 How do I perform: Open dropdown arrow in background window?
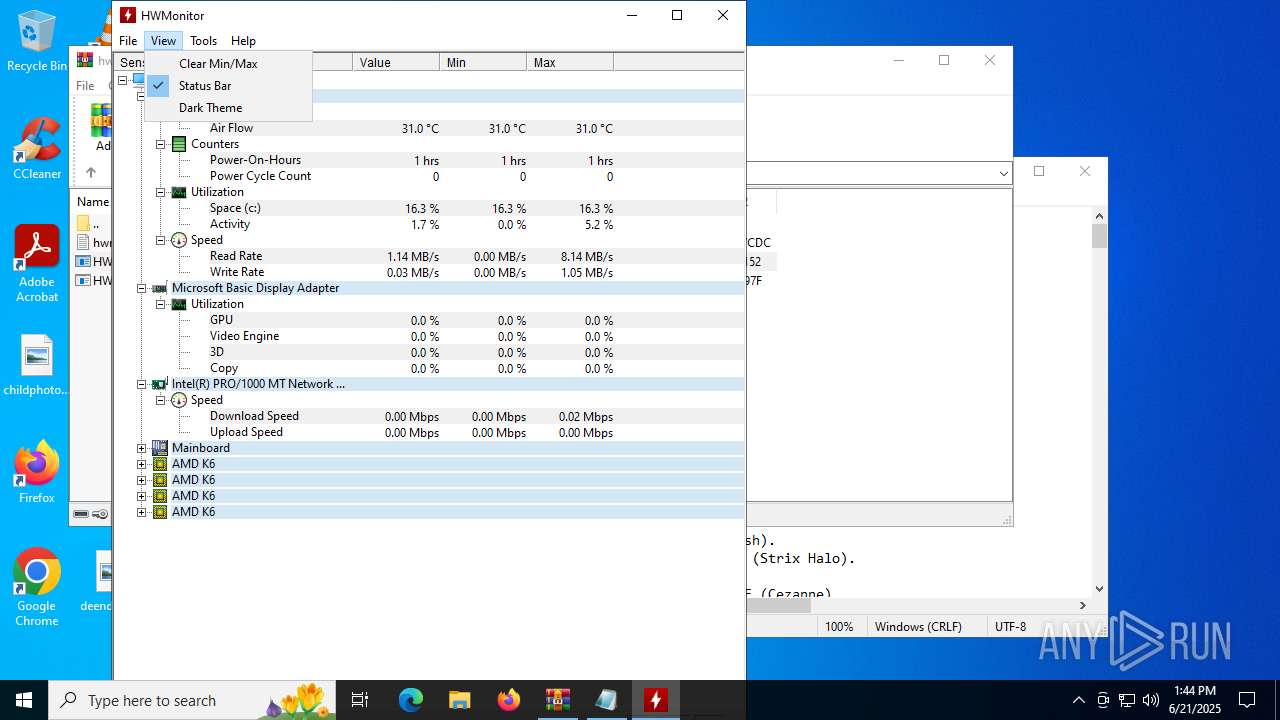(x=1003, y=174)
